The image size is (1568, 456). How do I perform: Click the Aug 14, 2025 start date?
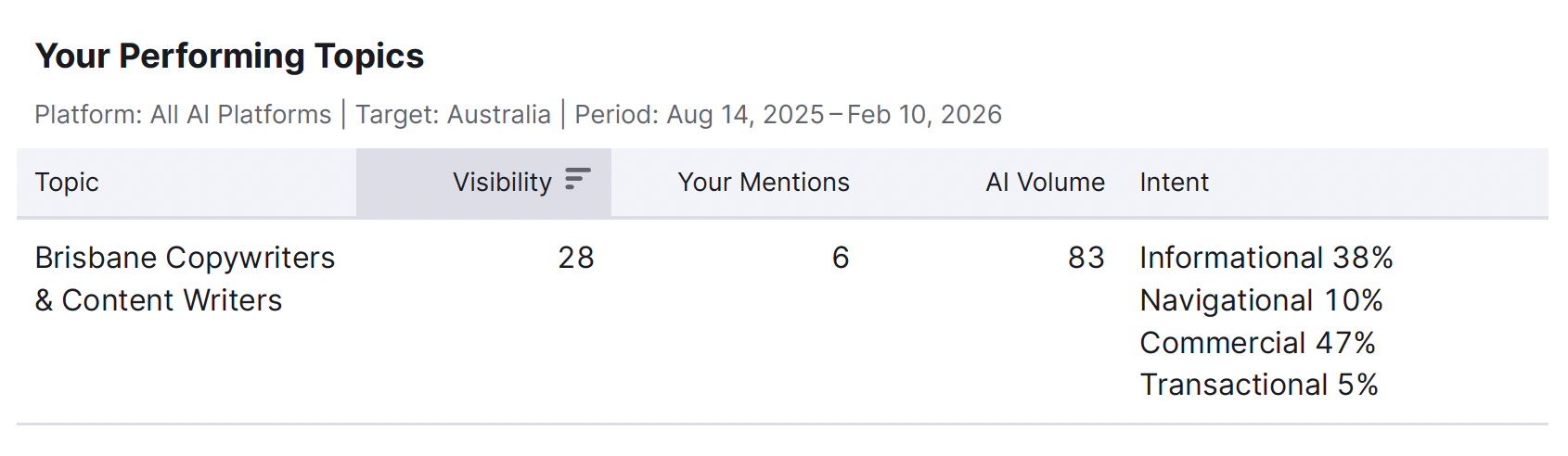point(745,115)
